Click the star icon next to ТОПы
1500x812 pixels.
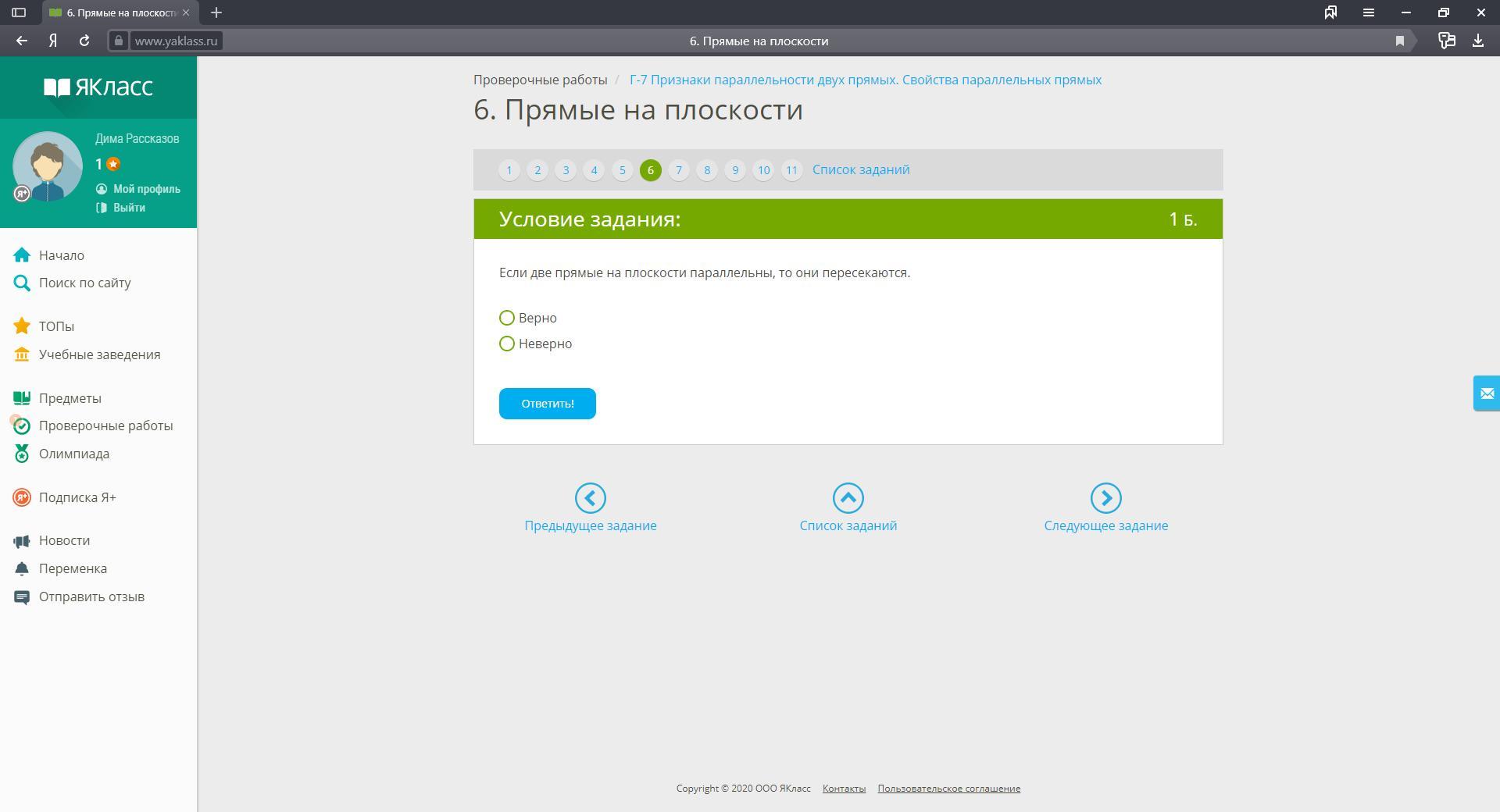(x=22, y=326)
